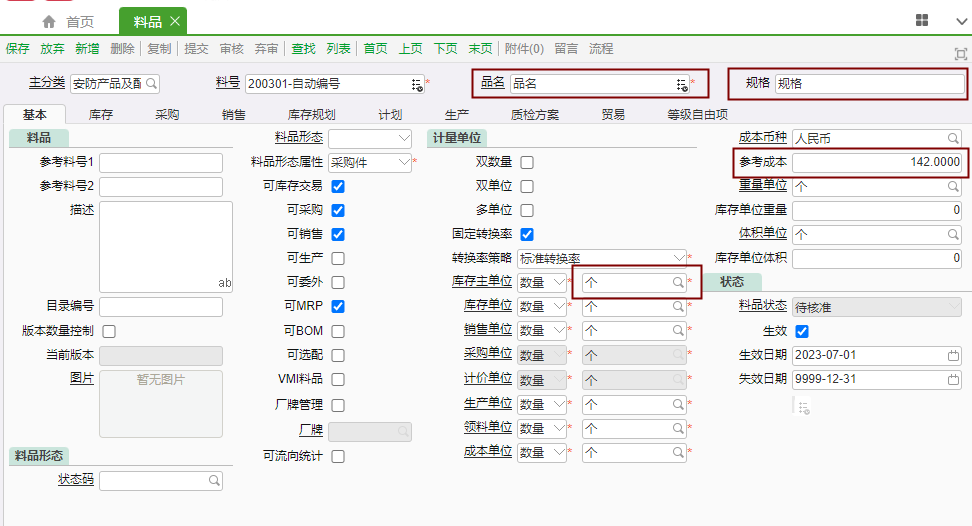Click the 参考成本 input field
This screenshot has width=972, height=526.
coord(877,162)
